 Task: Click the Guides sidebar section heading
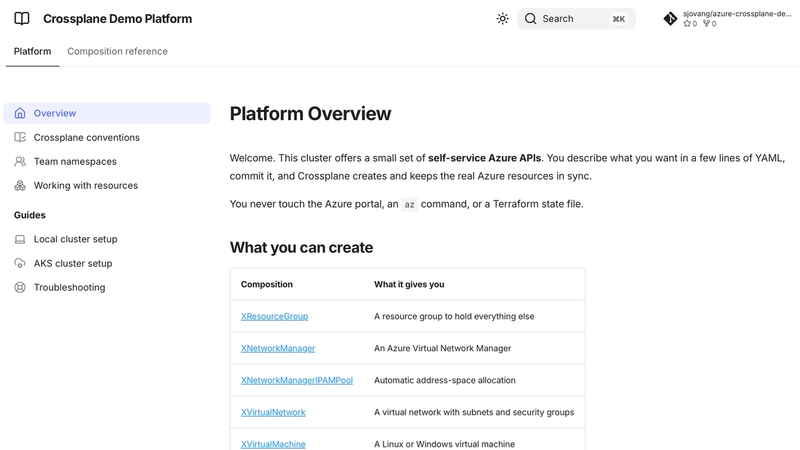30,215
